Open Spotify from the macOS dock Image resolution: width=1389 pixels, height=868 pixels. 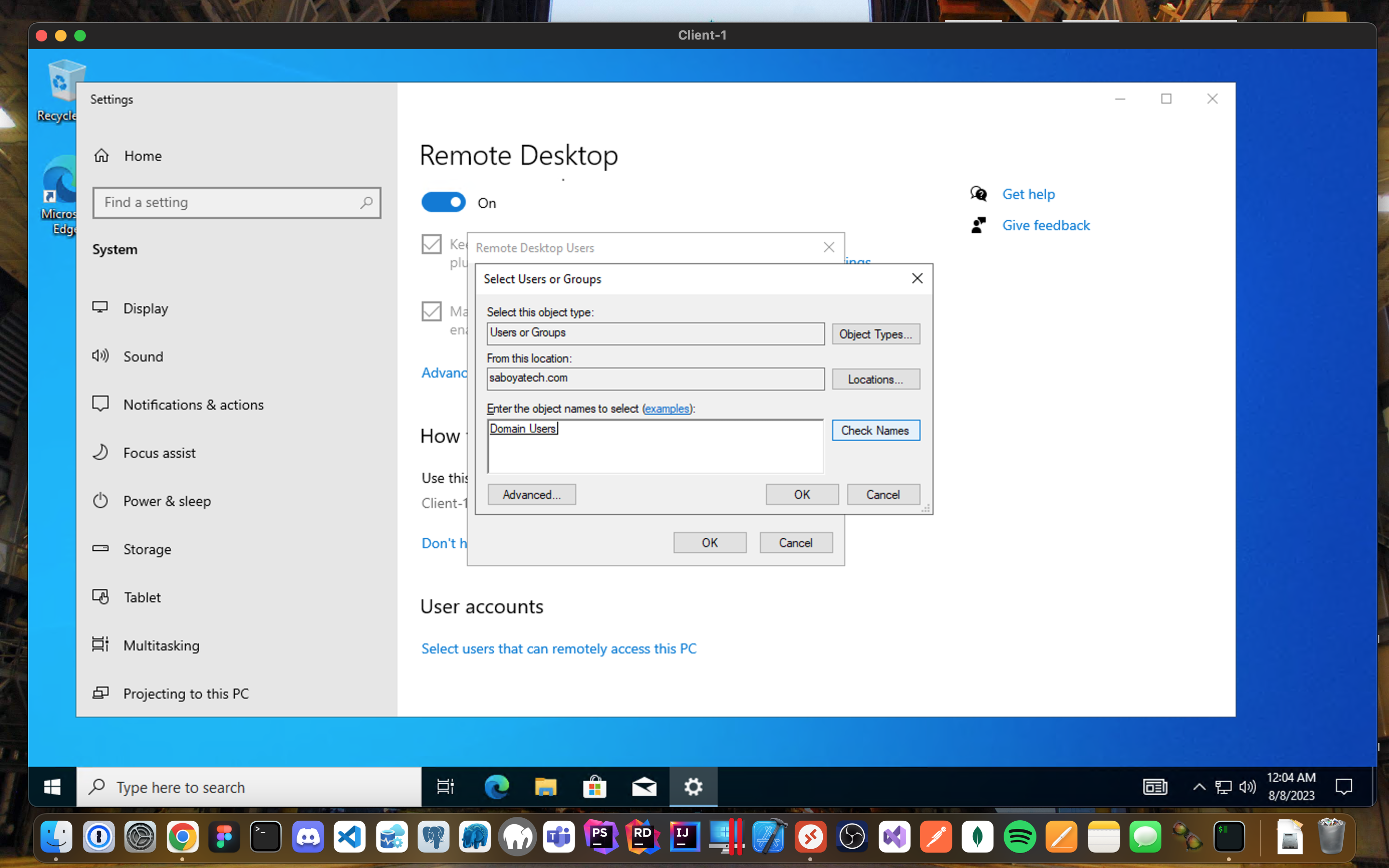pos(1020,837)
